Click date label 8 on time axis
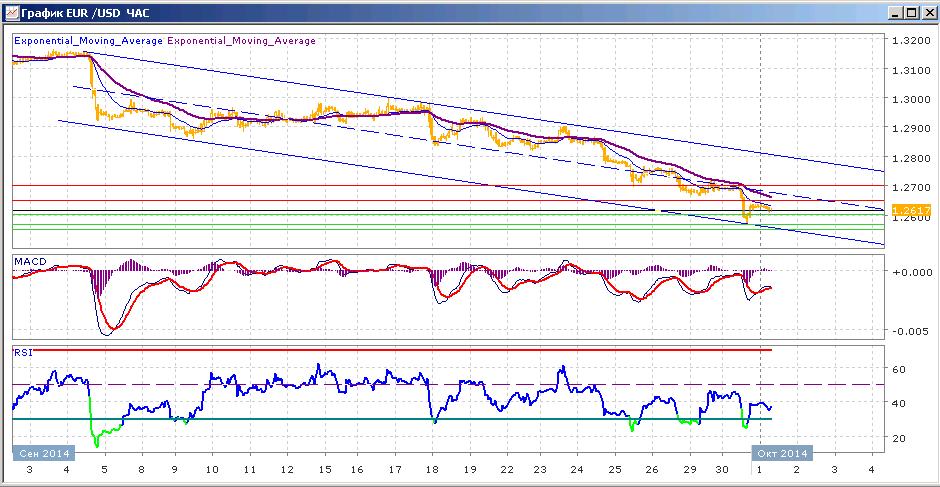 point(142,470)
